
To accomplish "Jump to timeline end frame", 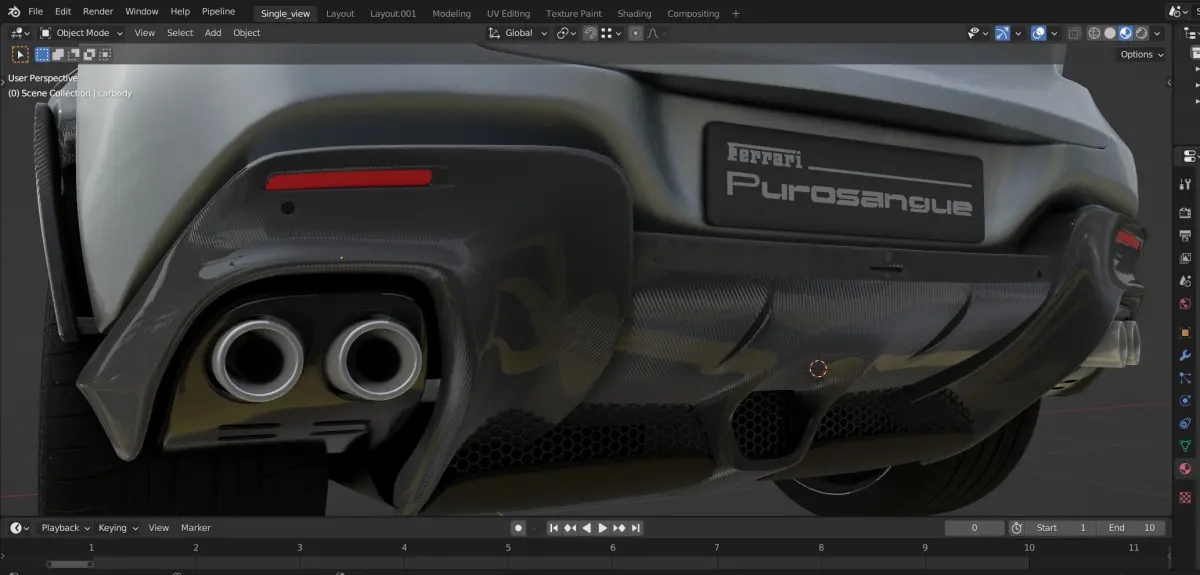I will click(x=636, y=528).
